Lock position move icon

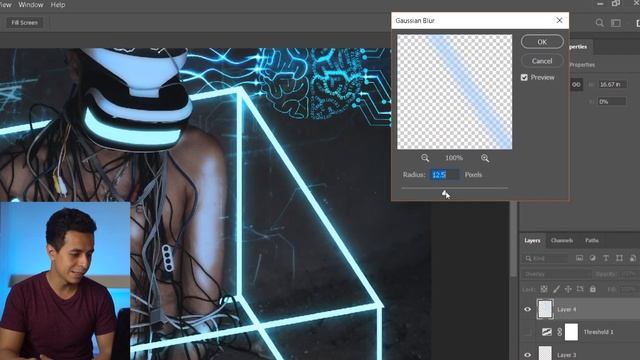click(568, 289)
